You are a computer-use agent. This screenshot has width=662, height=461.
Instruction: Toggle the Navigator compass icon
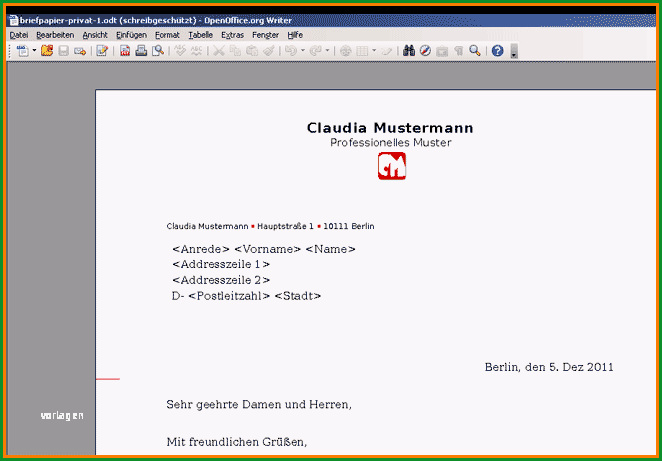425,51
